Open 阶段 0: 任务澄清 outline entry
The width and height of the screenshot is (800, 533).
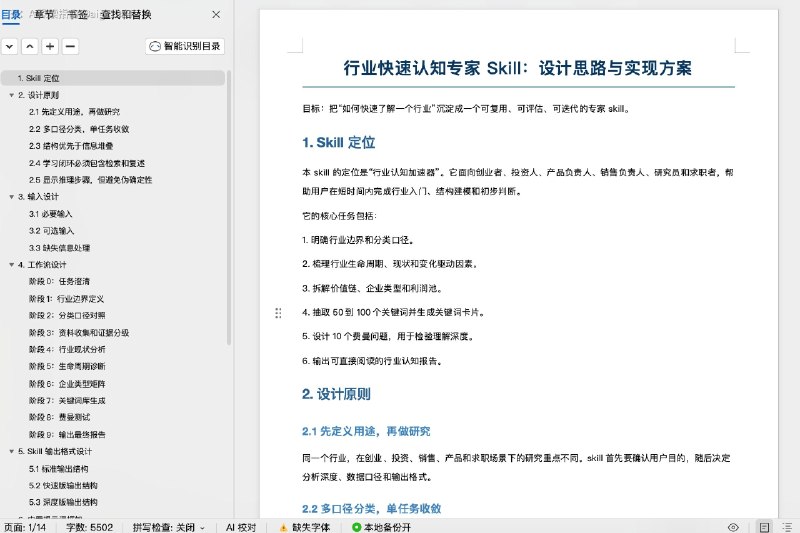[x=59, y=281]
